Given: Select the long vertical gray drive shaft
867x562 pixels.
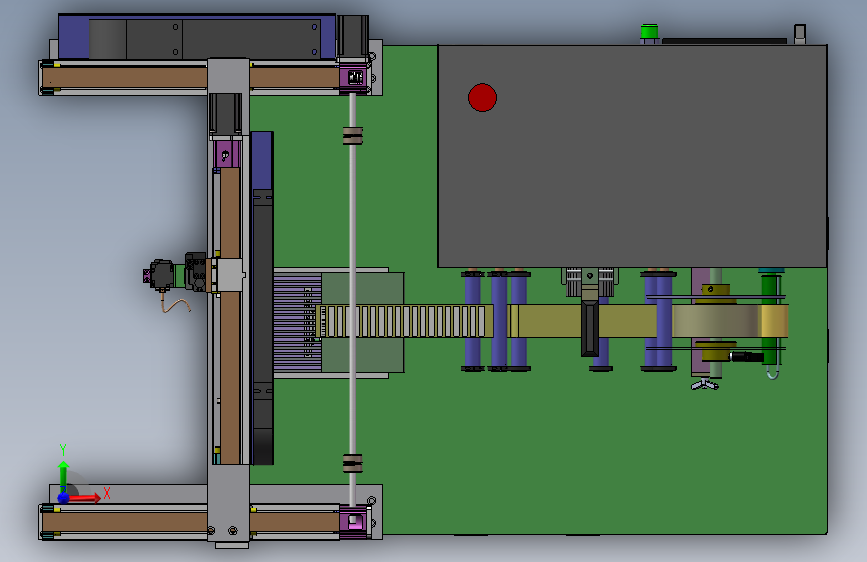Looking at the screenshot, I should [352, 299].
